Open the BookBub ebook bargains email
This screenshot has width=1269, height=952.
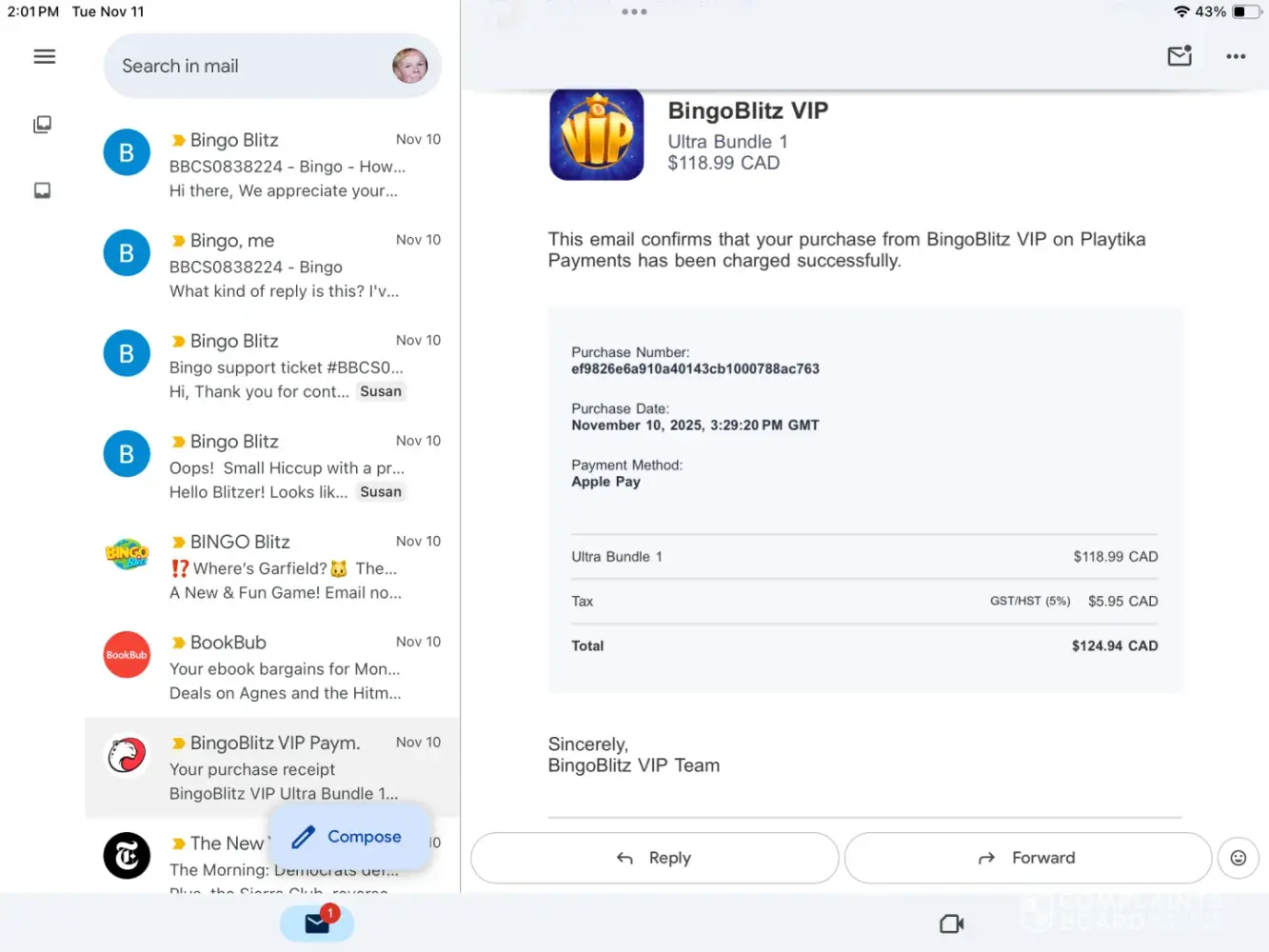click(x=286, y=668)
